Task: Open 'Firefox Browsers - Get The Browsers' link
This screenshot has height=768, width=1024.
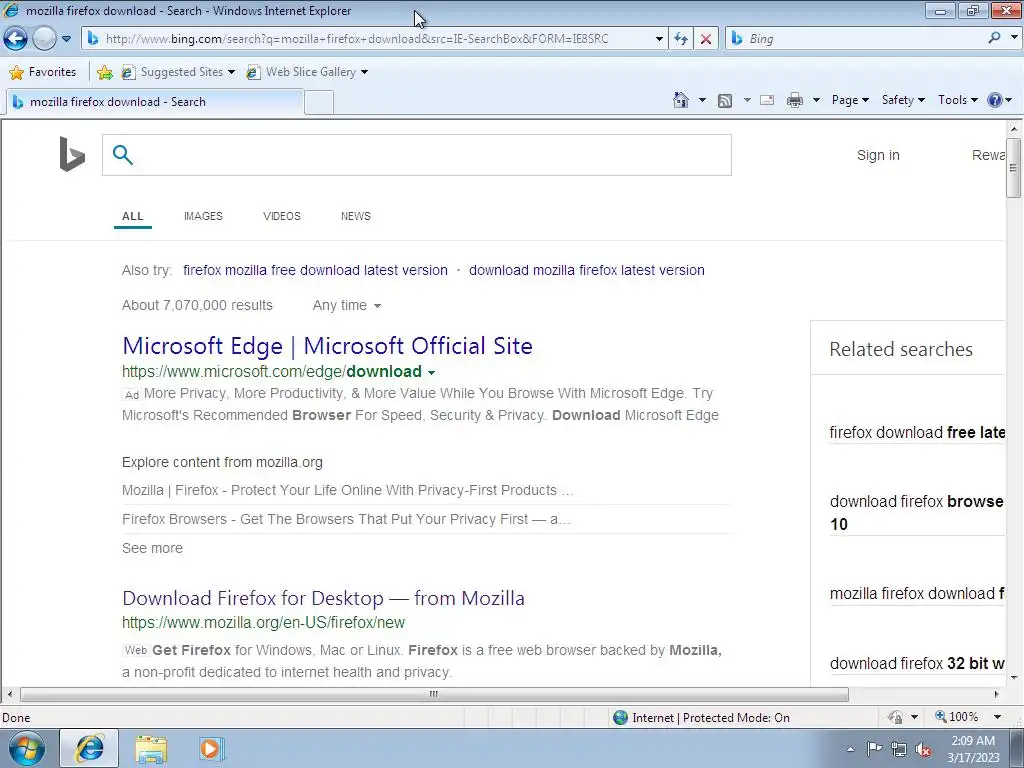Action: point(346,519)
